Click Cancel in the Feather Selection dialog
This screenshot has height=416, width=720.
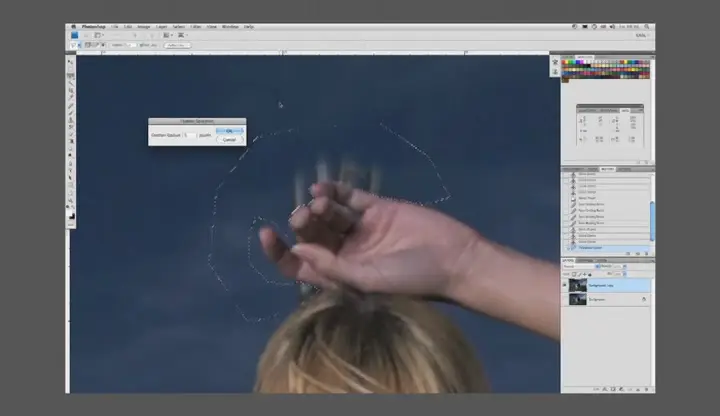(x=229, y=140)
